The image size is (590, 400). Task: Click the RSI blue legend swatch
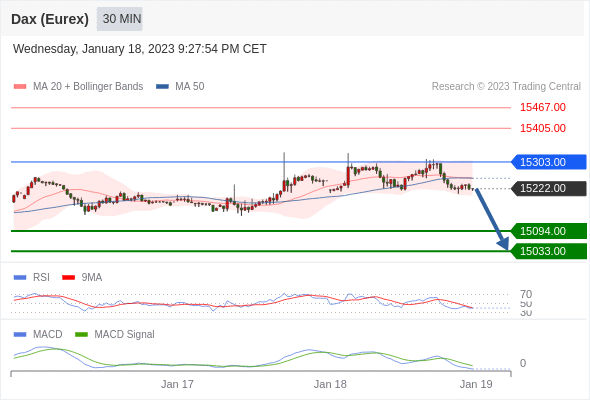20,278
